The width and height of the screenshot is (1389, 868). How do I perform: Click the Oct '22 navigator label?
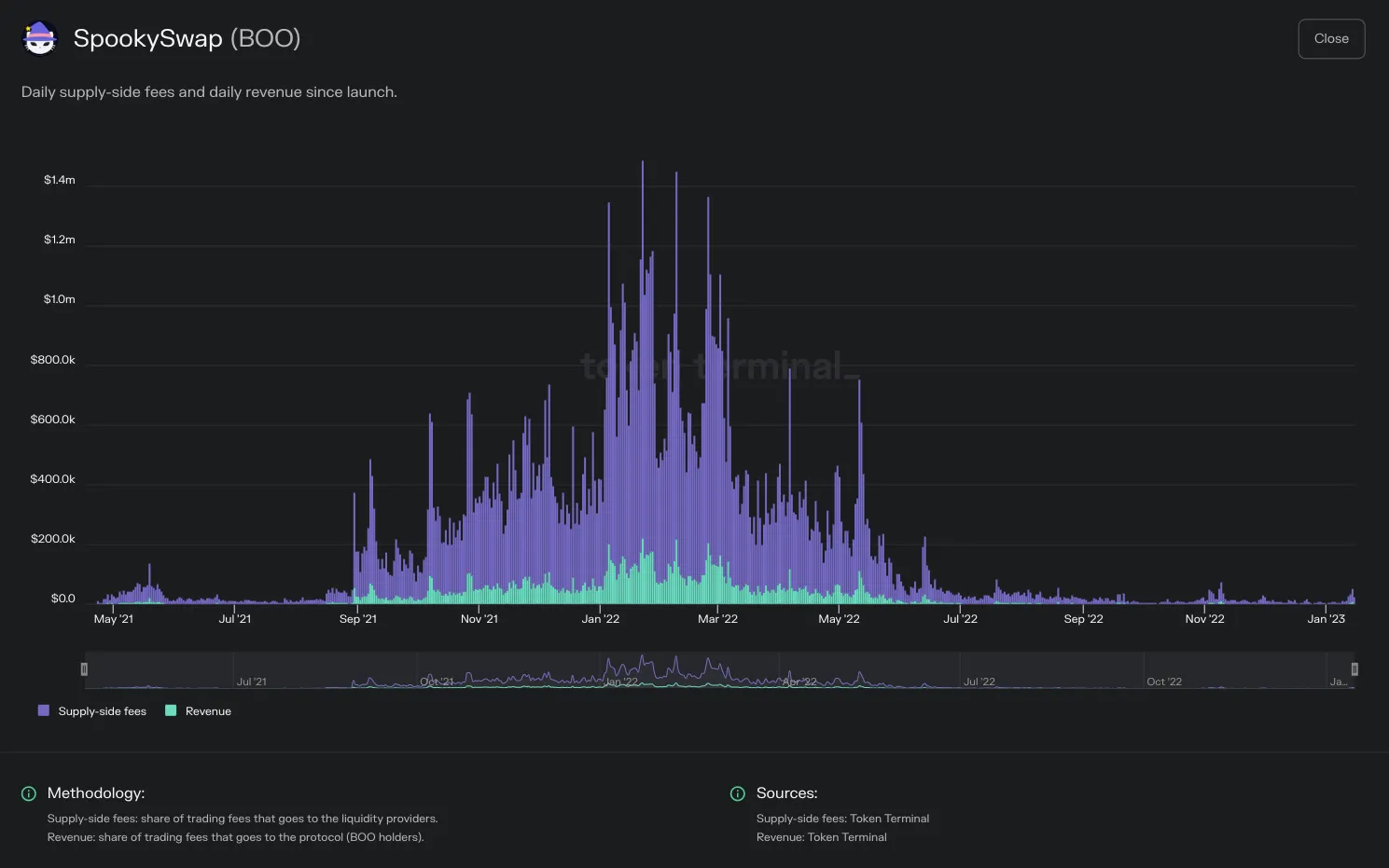(1164, 682)
